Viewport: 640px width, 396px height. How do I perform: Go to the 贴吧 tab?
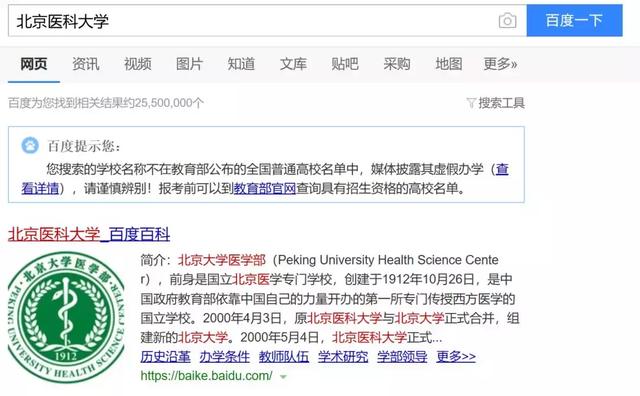coord(345,64)
